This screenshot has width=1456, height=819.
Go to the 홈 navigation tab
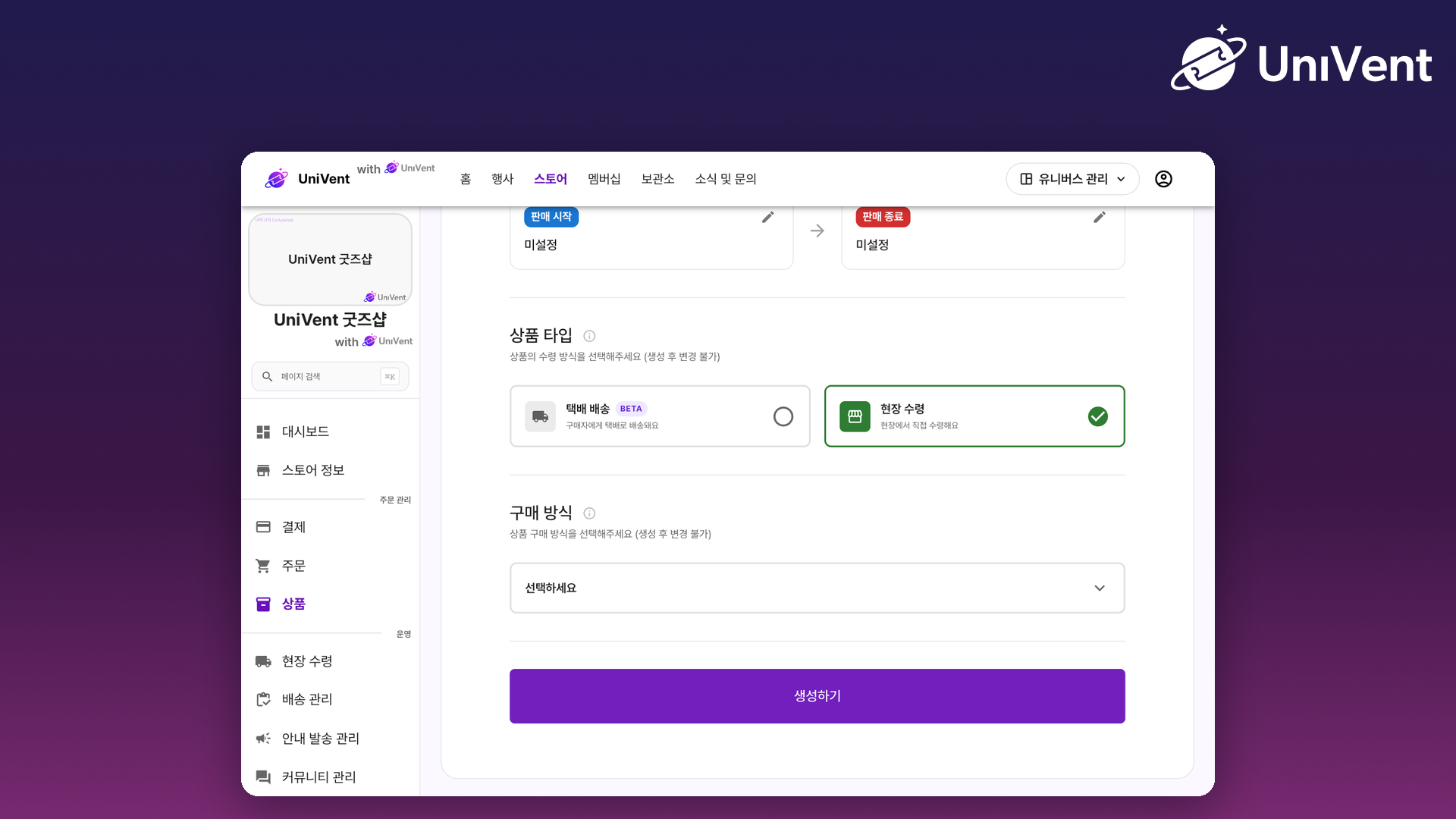[466, 179]
